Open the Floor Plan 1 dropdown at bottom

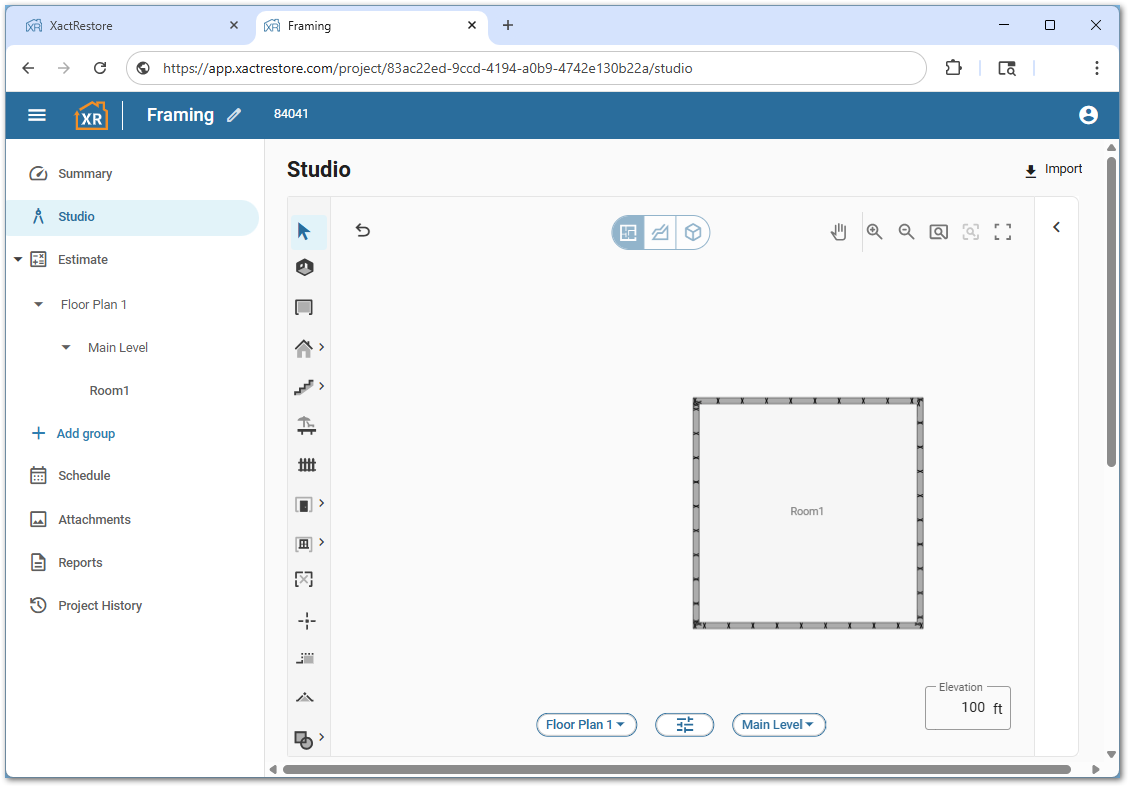tap(586, 725)
